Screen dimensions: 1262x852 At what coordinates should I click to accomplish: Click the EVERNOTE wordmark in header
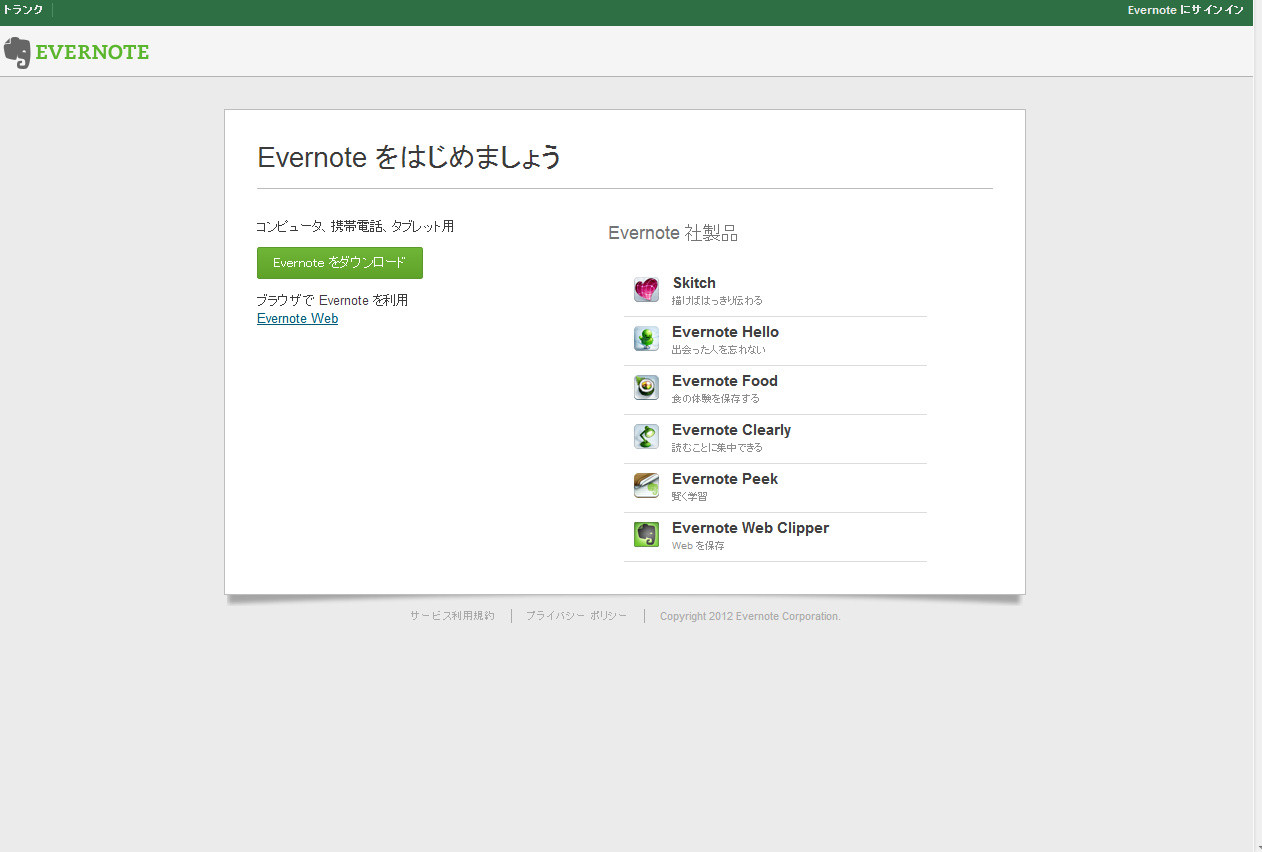[x=92, y=53]
